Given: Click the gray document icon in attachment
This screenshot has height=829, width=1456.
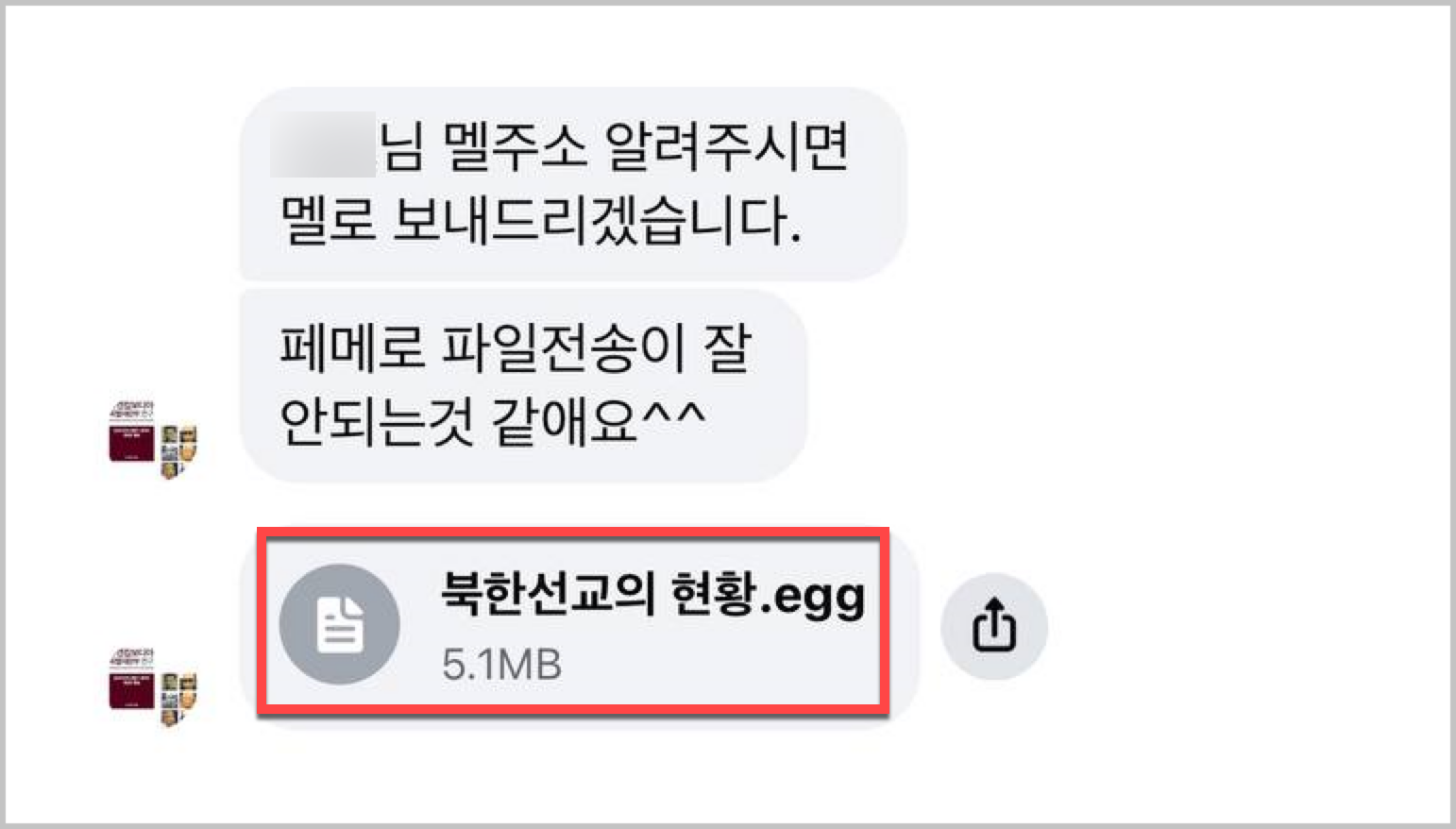Looking at the screenshot, I should pyautogui.click(x=340, y=624).
